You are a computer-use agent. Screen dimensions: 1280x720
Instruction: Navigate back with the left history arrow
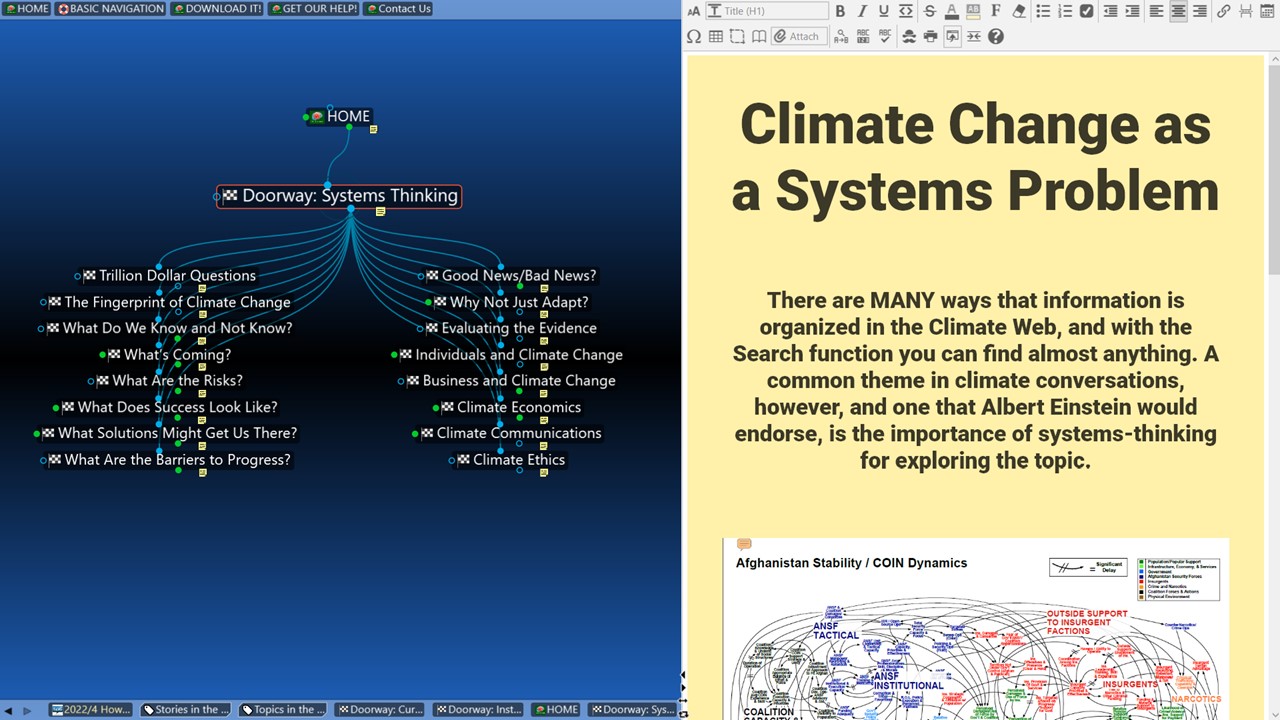(10, 710)
